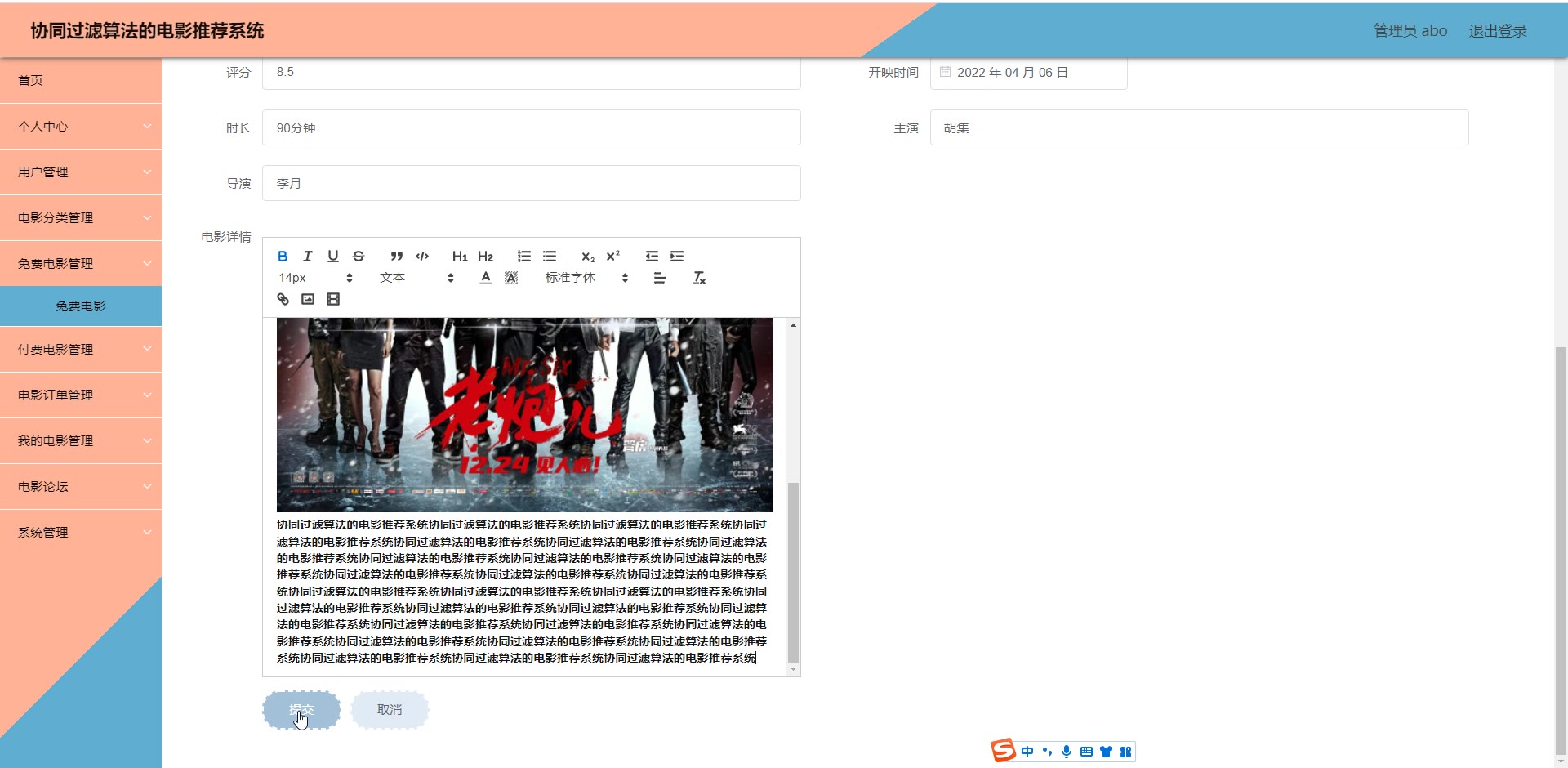Click the 主演 lead actor input field

[1200, 128]
